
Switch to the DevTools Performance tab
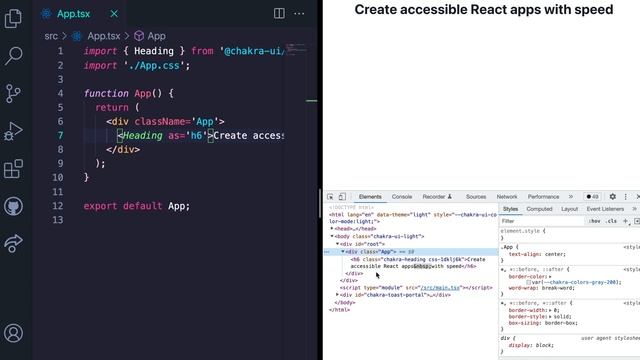point(543,197)
